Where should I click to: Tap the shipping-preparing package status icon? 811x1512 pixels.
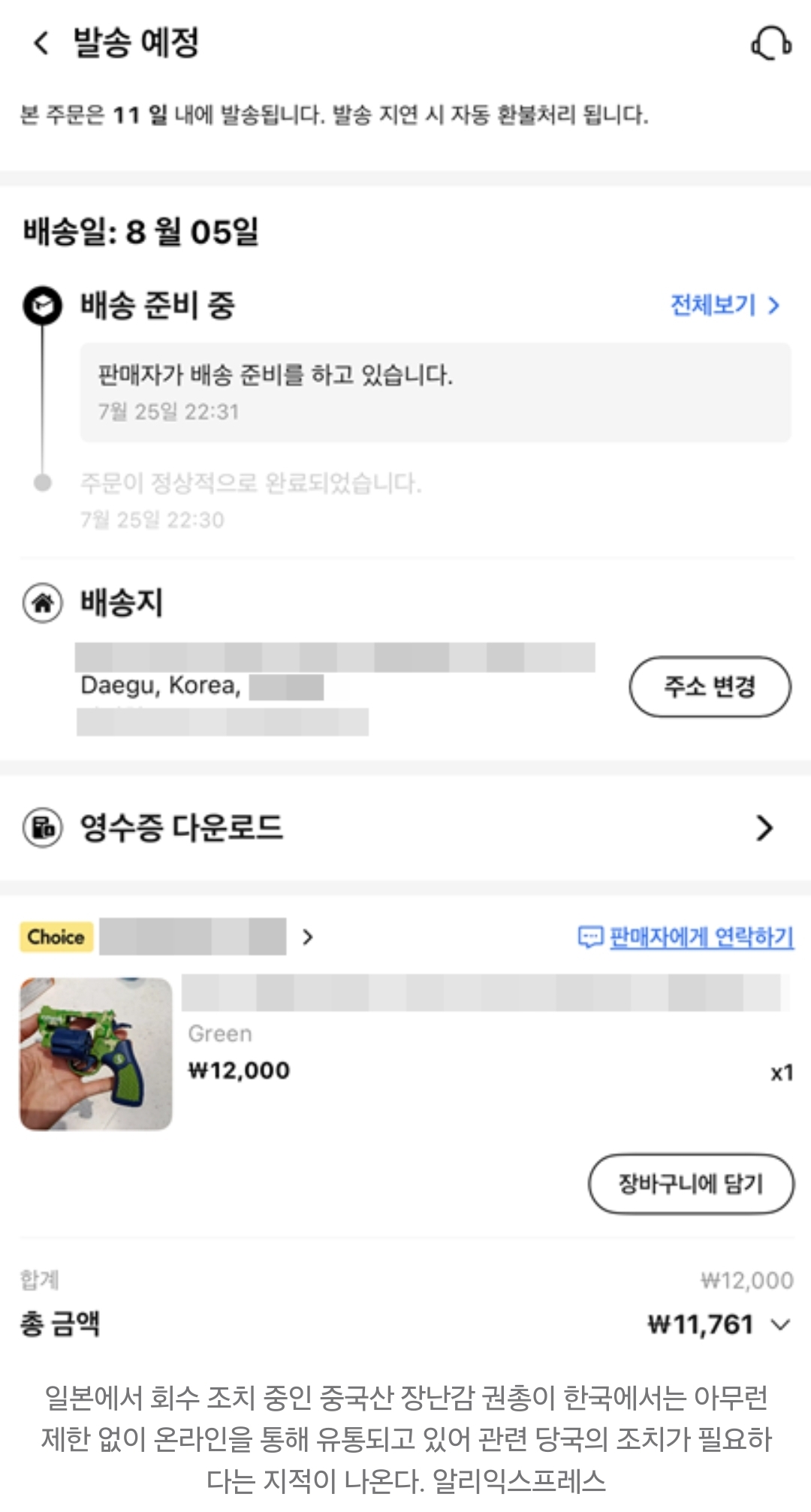click(x=42, y=306)
